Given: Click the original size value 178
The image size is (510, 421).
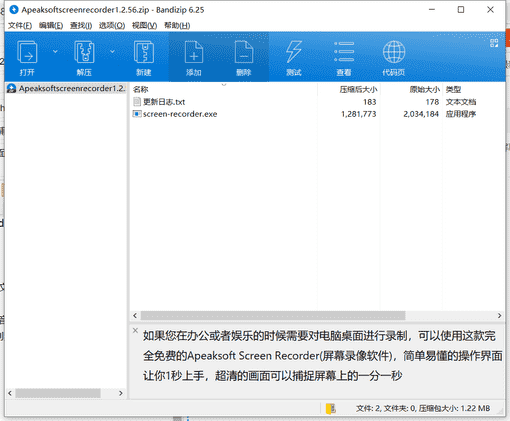Looking at the screenshot, I should (x=432, y=102).
